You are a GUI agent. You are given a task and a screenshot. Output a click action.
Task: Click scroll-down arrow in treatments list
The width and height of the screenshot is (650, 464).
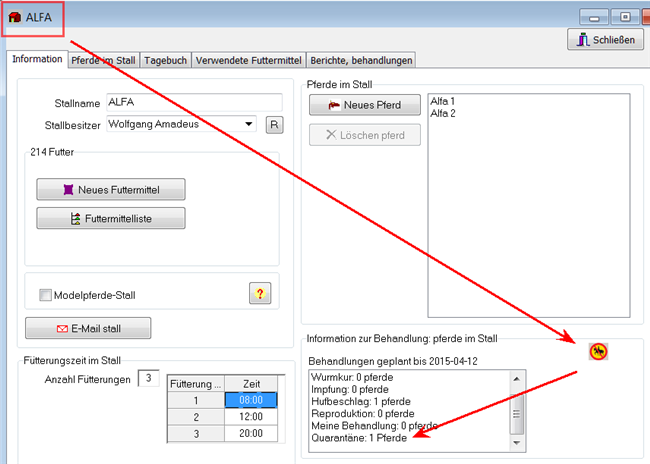[517, 443]
